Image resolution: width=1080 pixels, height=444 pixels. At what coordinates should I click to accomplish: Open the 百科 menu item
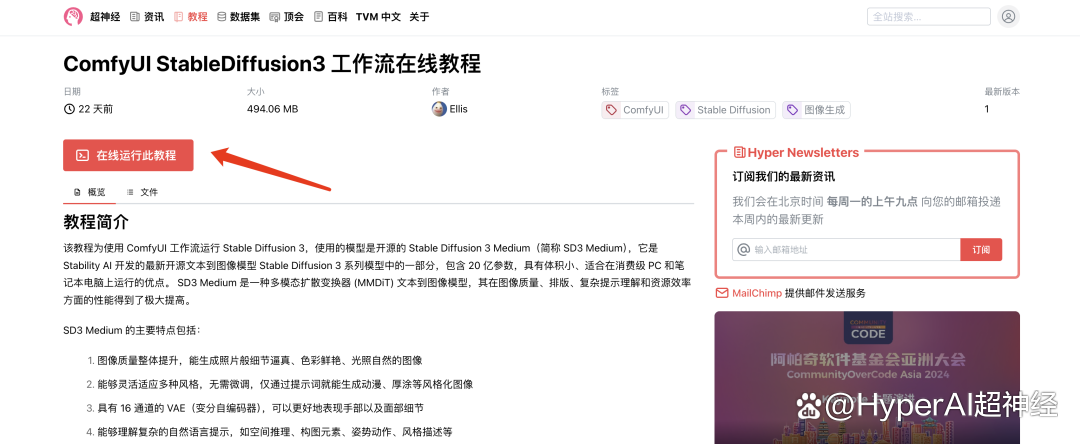(x=331, y=17)
